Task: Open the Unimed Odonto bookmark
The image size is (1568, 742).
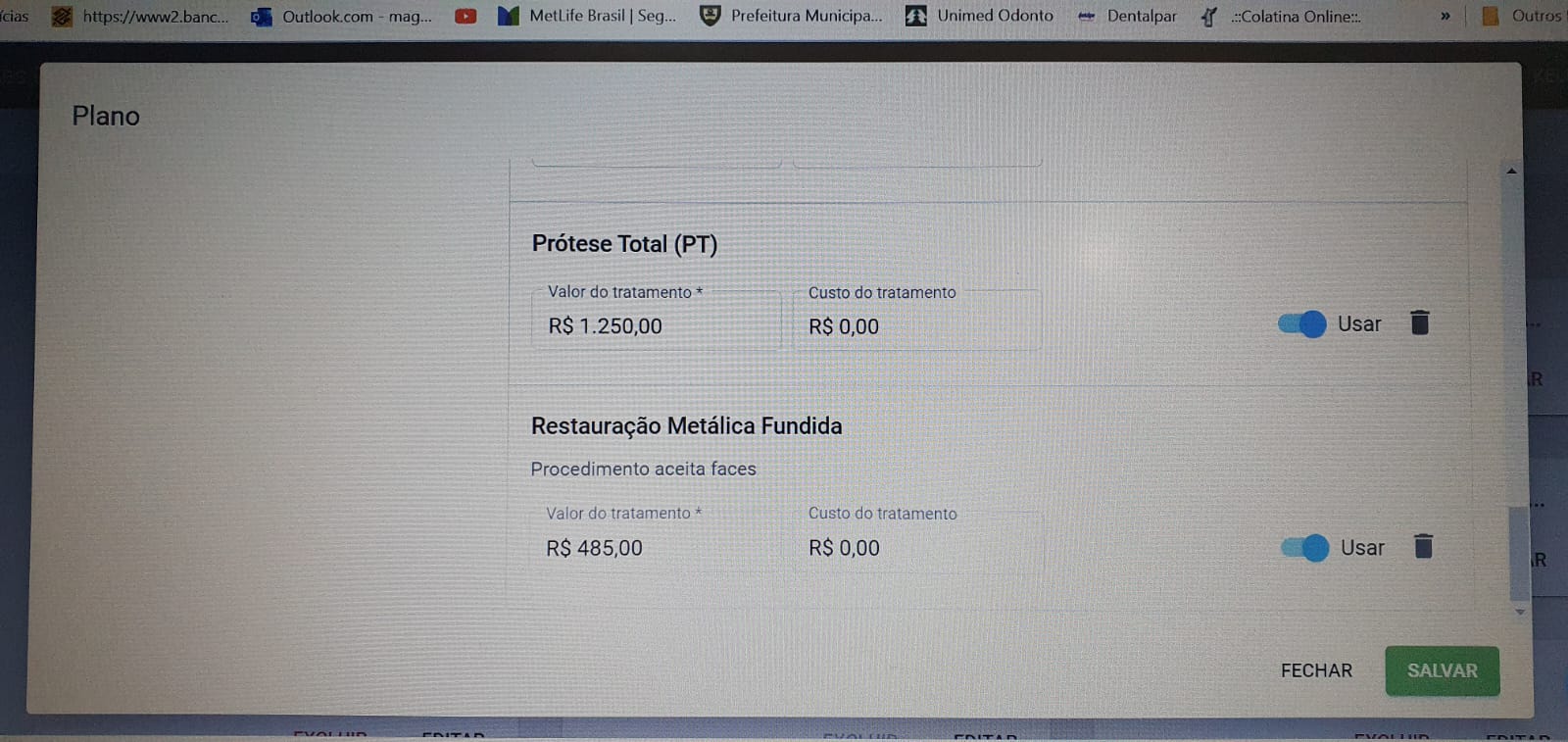Action: pyautogui.click(x=979, y=16)
